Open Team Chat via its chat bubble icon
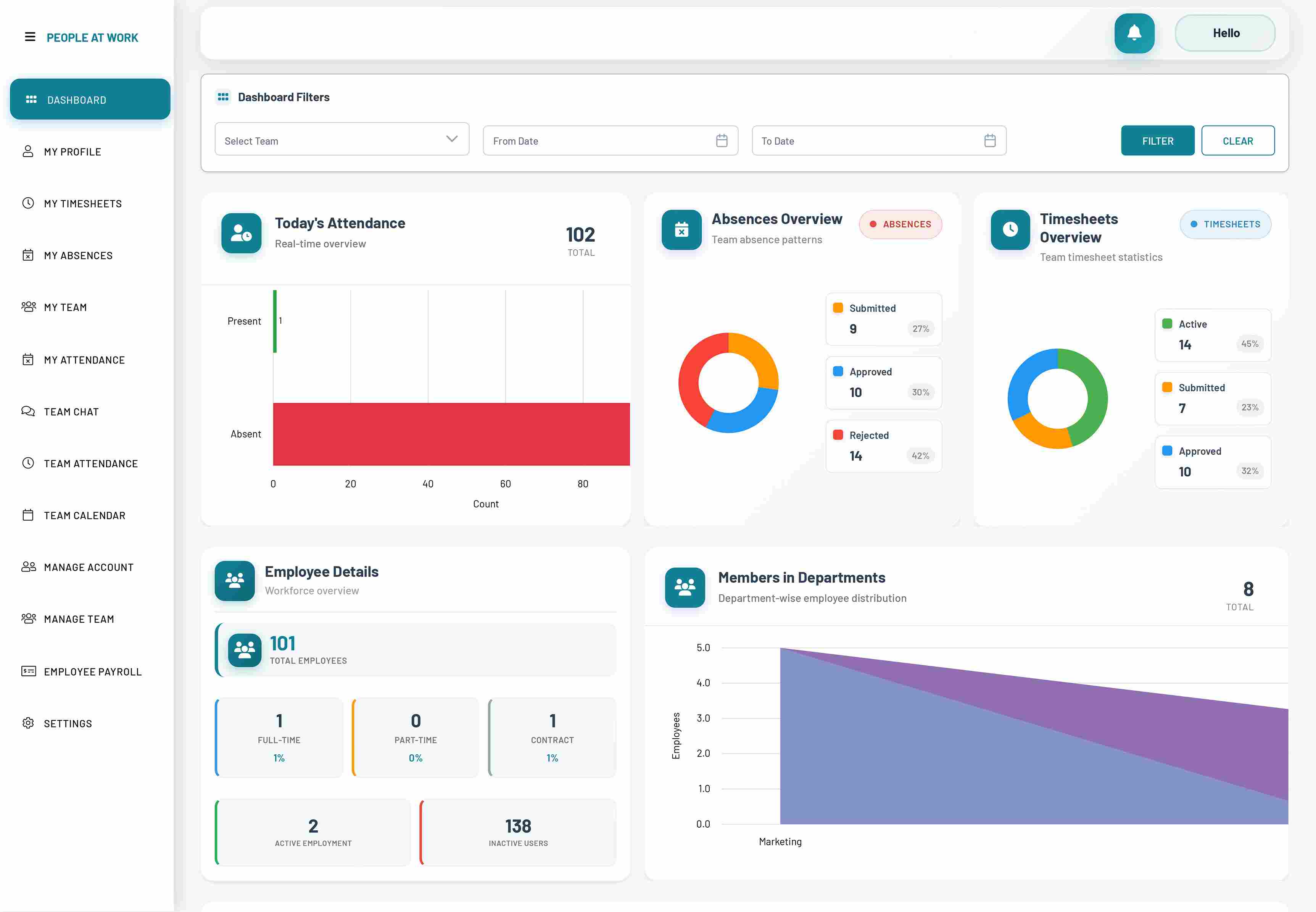Viewport: 1316px width, 912px height. (x=29, y=411)
